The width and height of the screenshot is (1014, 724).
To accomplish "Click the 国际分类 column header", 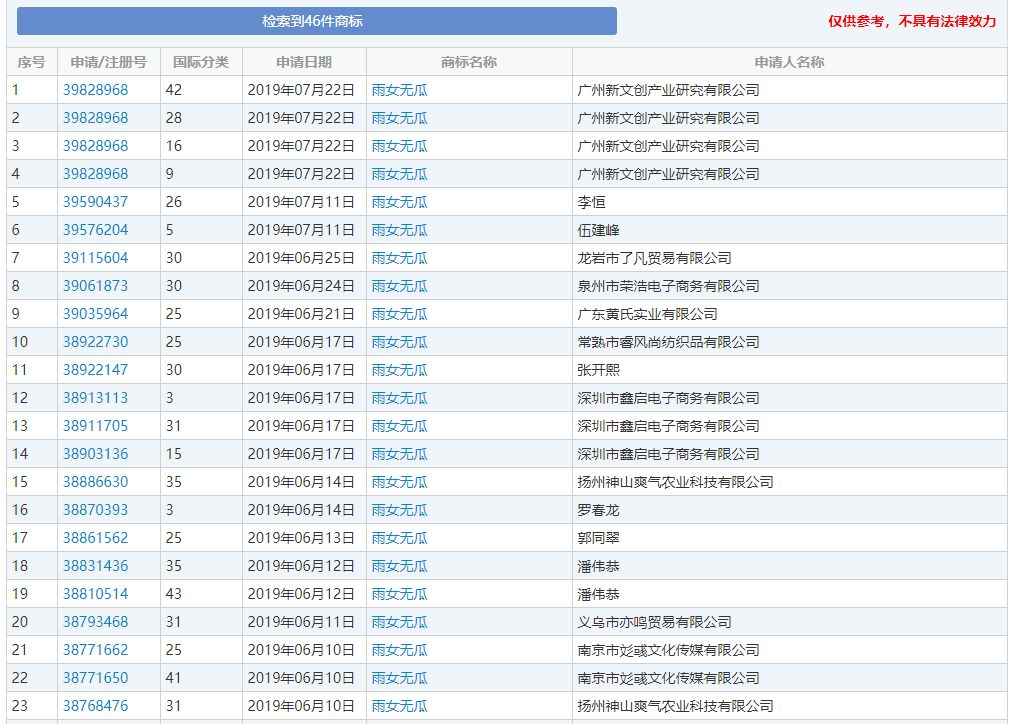I will [x=201, y=62].
